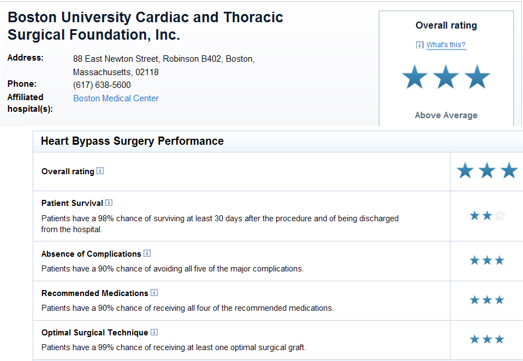The image size is (523, 361).
Task: Open the Optimal Surgical Technique info icon
Action: point(154,332)
